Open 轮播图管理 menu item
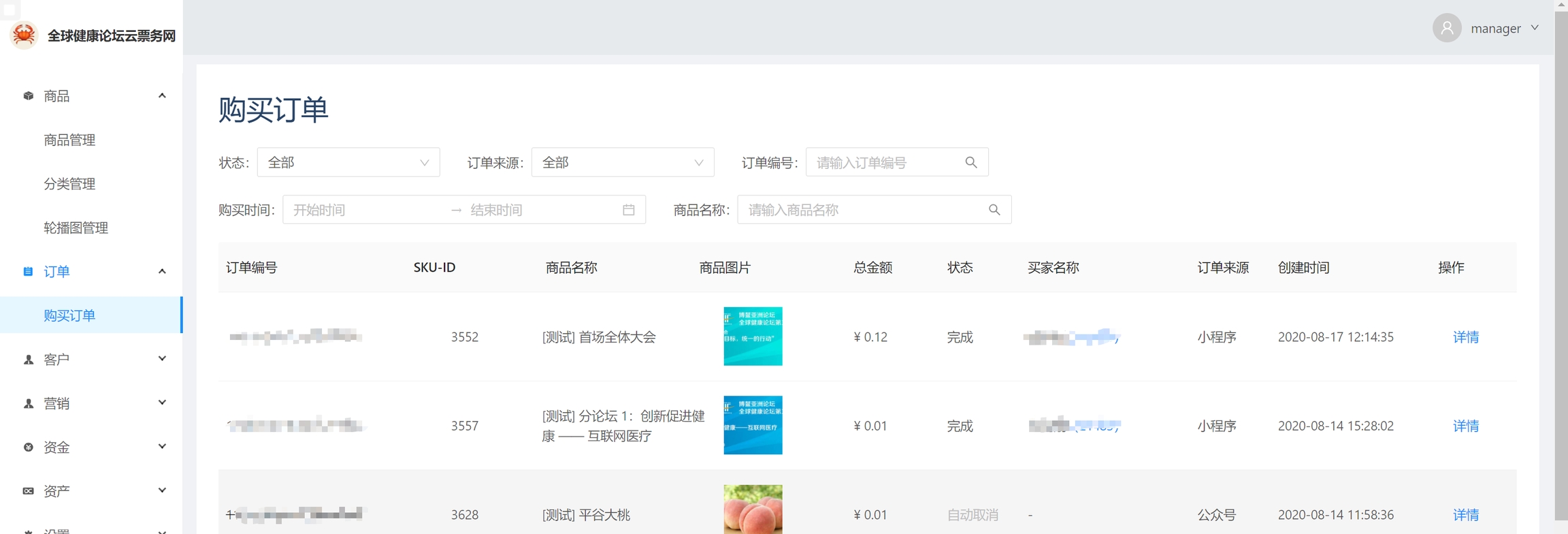 [x=76, y=228]
